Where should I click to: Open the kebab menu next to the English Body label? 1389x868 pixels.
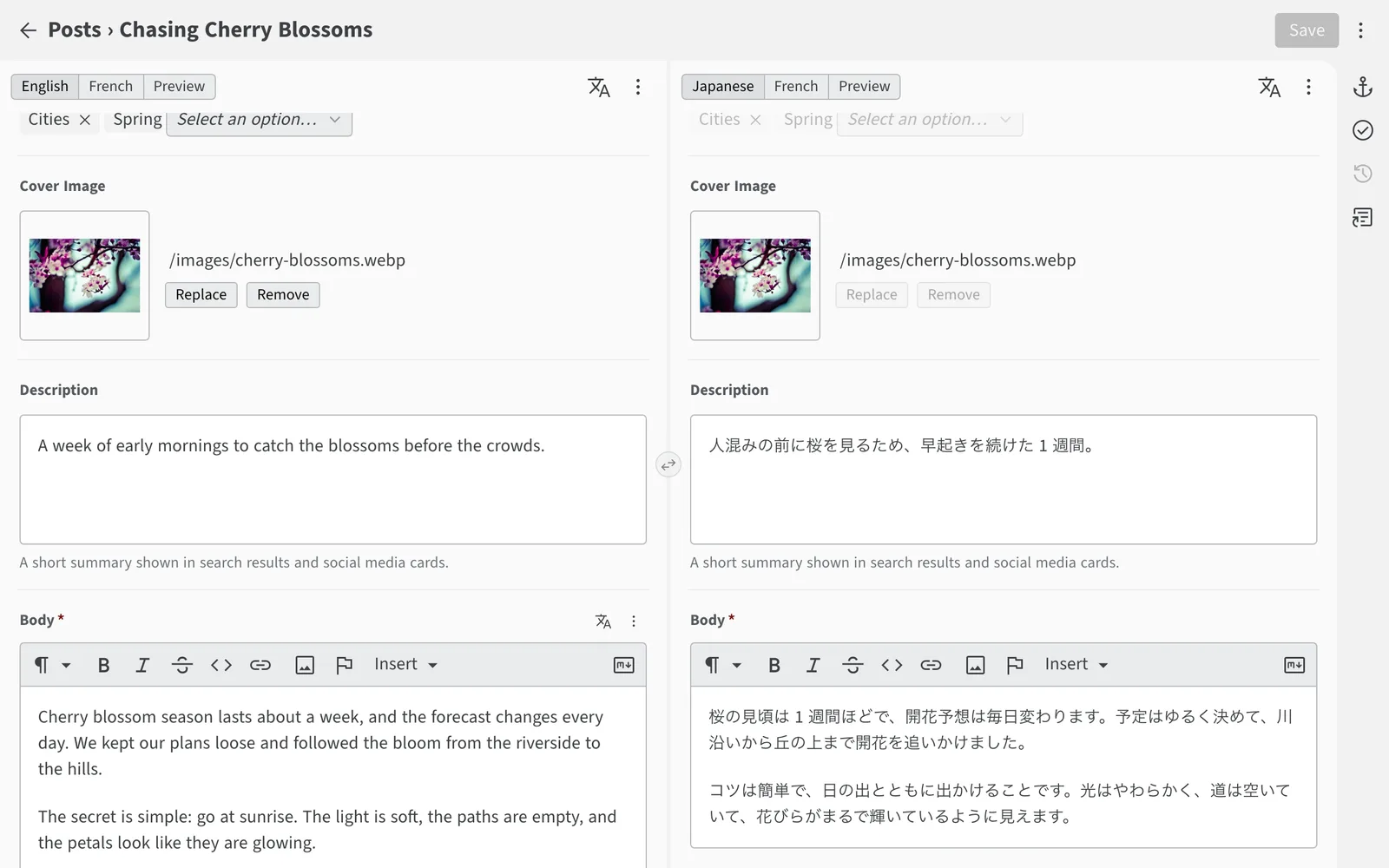[634, 621]
